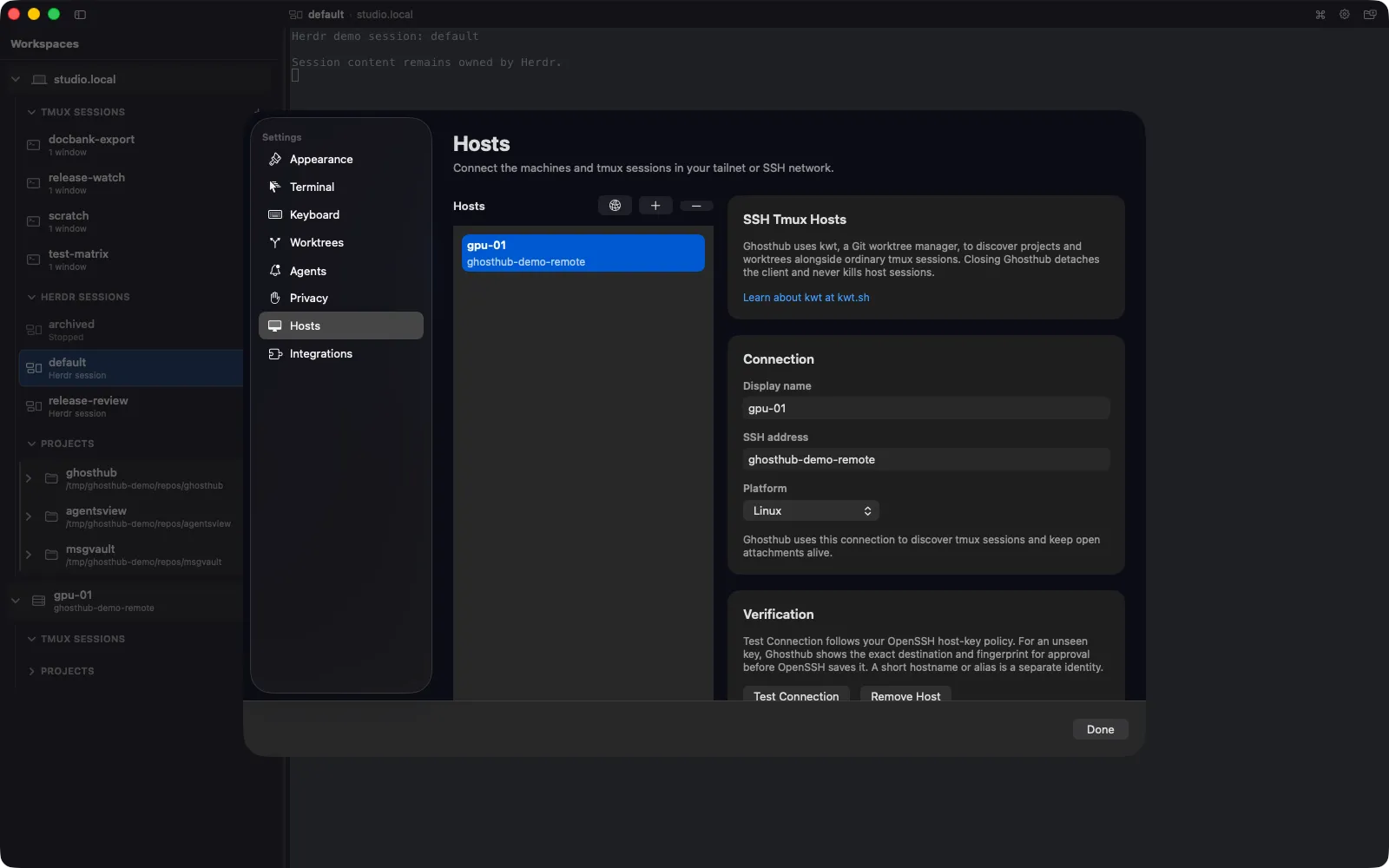Open Agents settings
Screen dimensions: 1389x868
341,271
